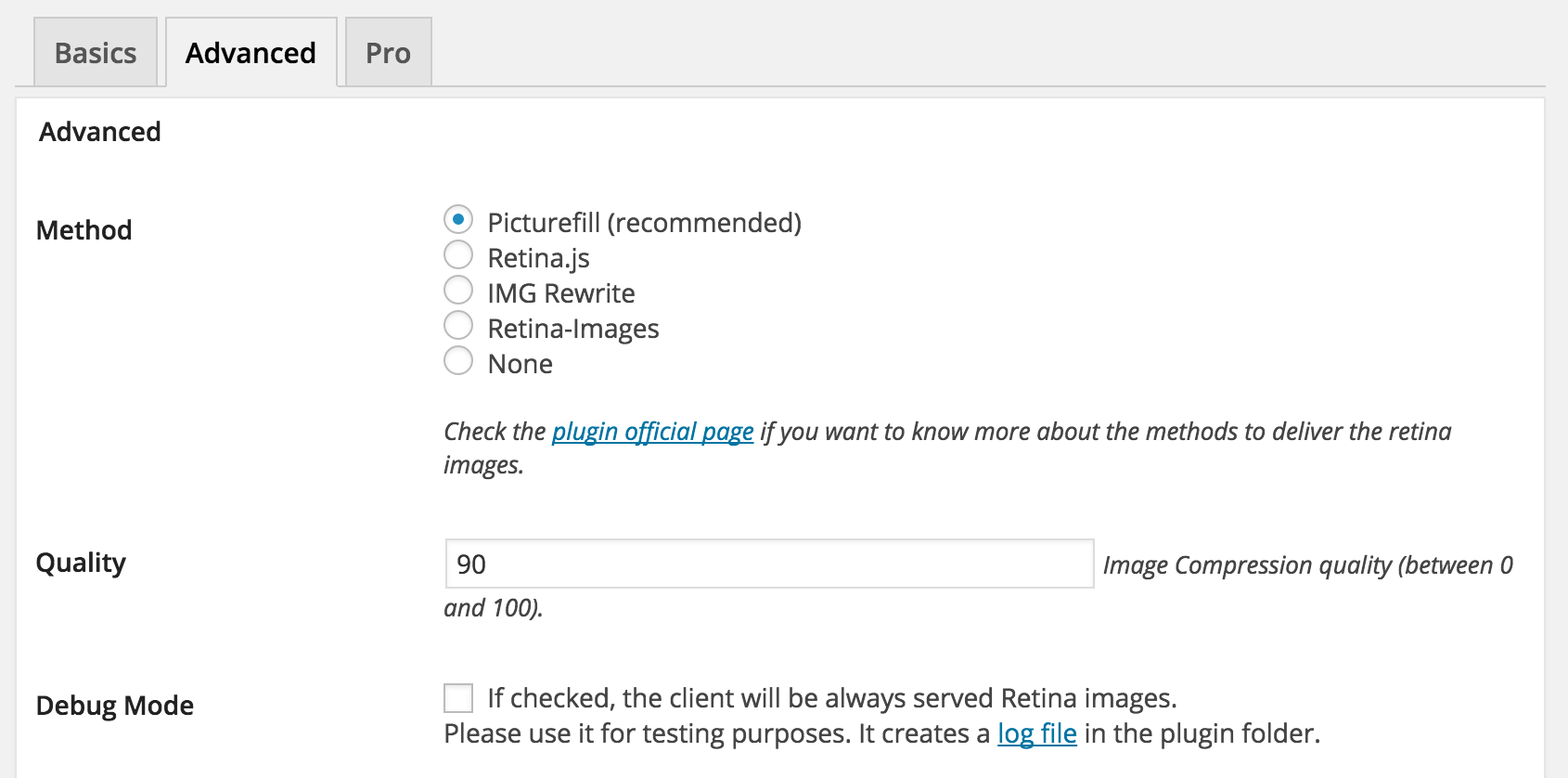1568x778 pixels.
Task: Select the Advanced tab
Action: [x=251, y=53]
